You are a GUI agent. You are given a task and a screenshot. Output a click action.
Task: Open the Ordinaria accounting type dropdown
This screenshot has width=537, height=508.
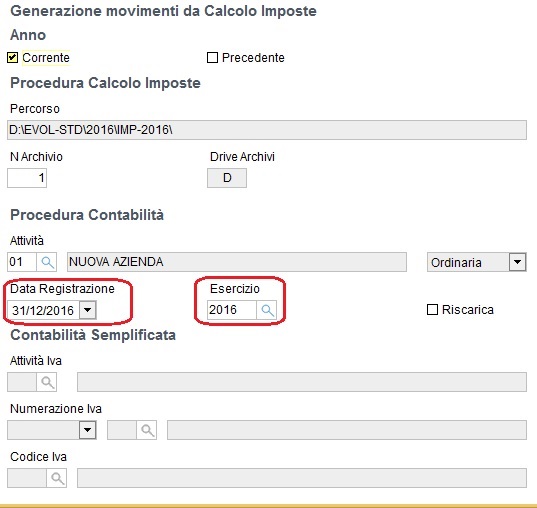click(517, 262)
